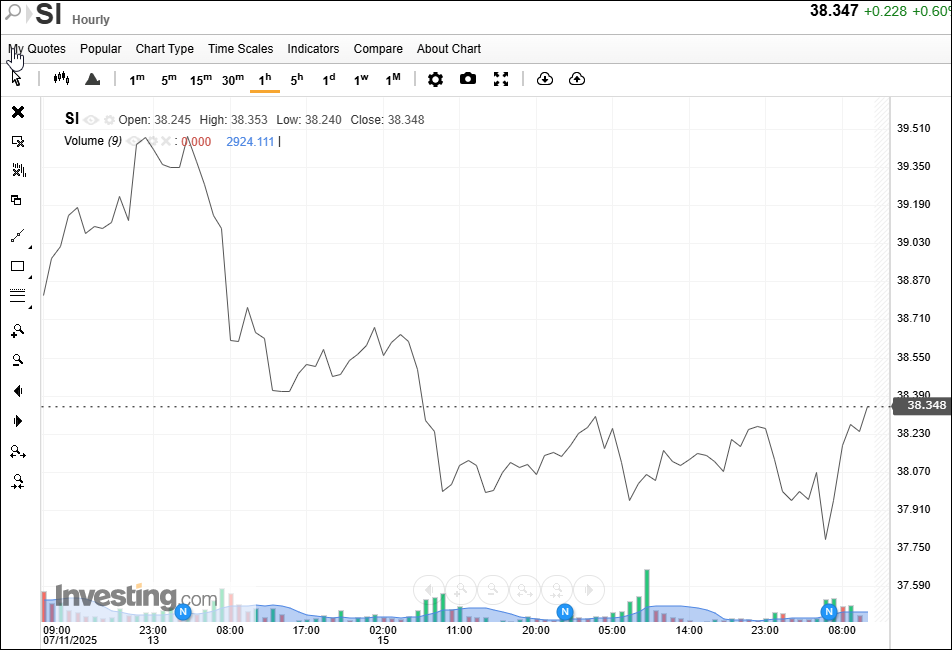This screenshot has width=952, height=650.
Task: Click the remove indicators bars icon
Action: (x=19, y=171)
